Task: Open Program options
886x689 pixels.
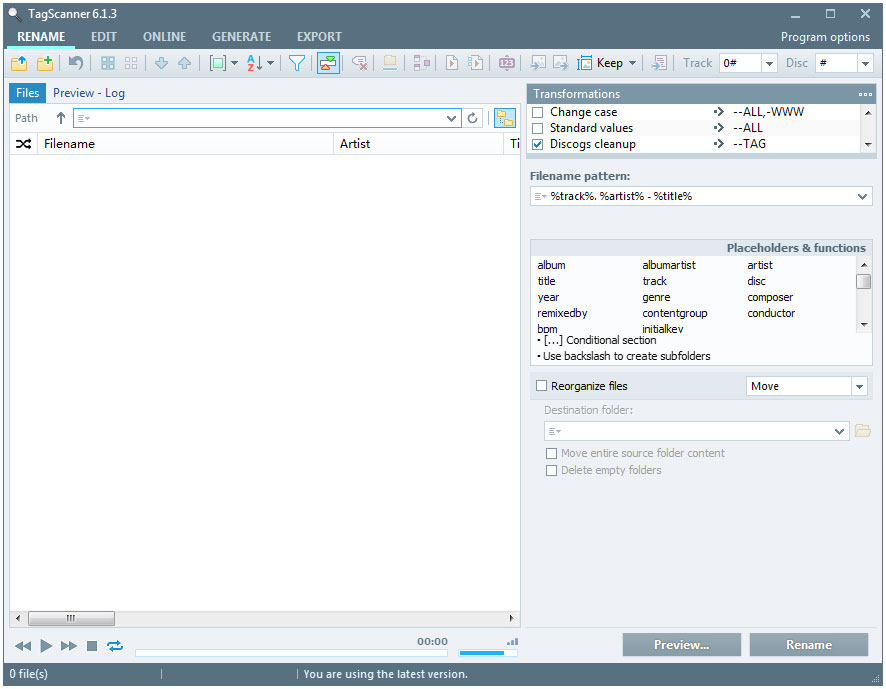Action: [825, 37]
